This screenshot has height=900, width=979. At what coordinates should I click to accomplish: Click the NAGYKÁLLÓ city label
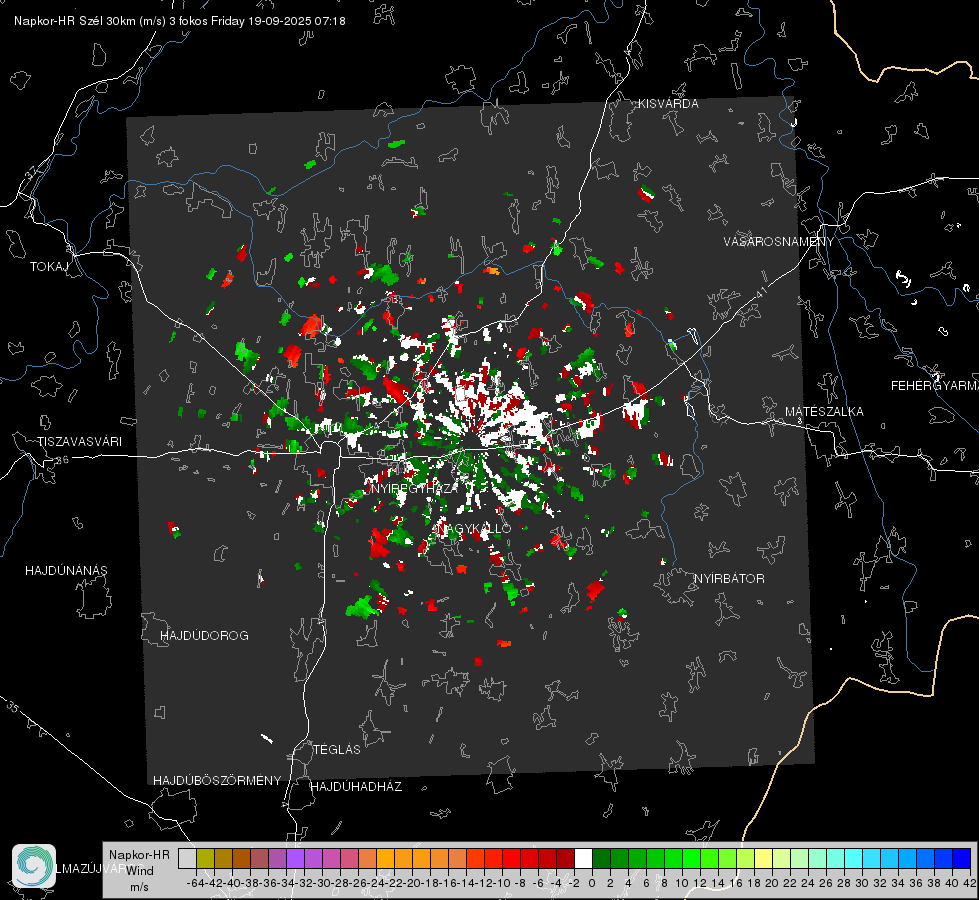(x=473, y=529)
